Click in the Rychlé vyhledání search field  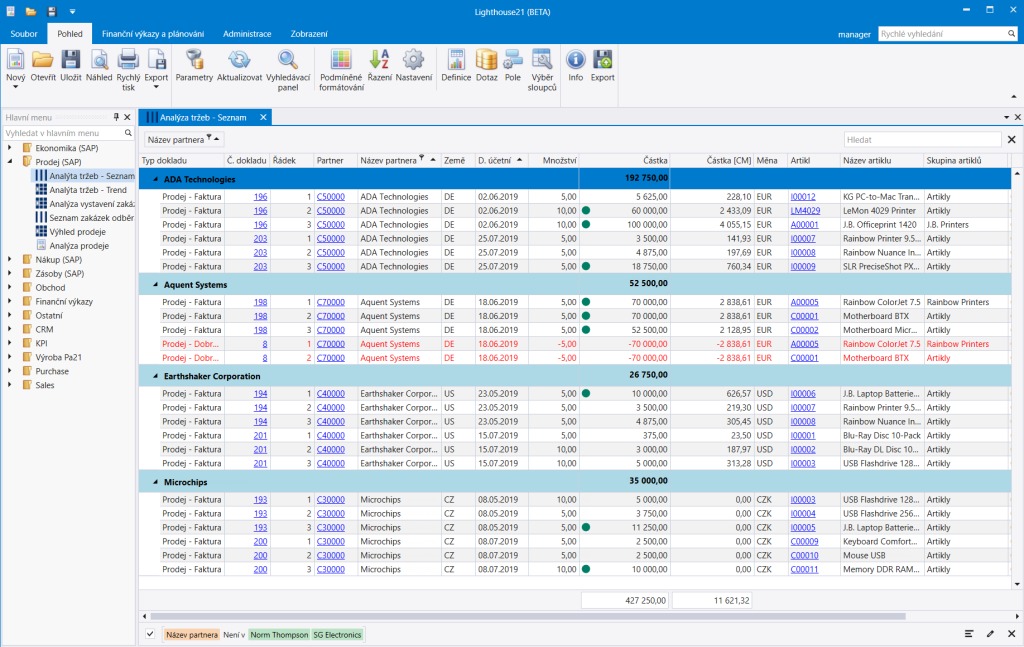coord(941,34)
